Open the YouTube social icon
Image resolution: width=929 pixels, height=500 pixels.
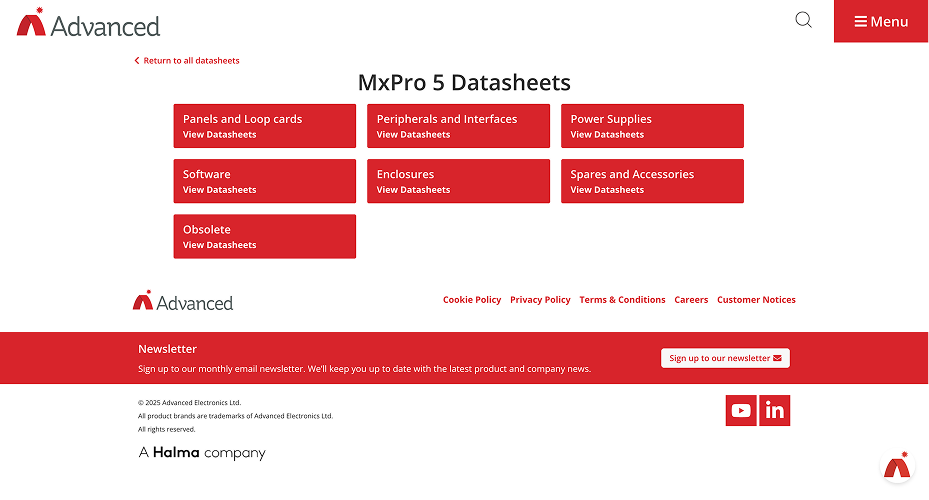point(741,411)
